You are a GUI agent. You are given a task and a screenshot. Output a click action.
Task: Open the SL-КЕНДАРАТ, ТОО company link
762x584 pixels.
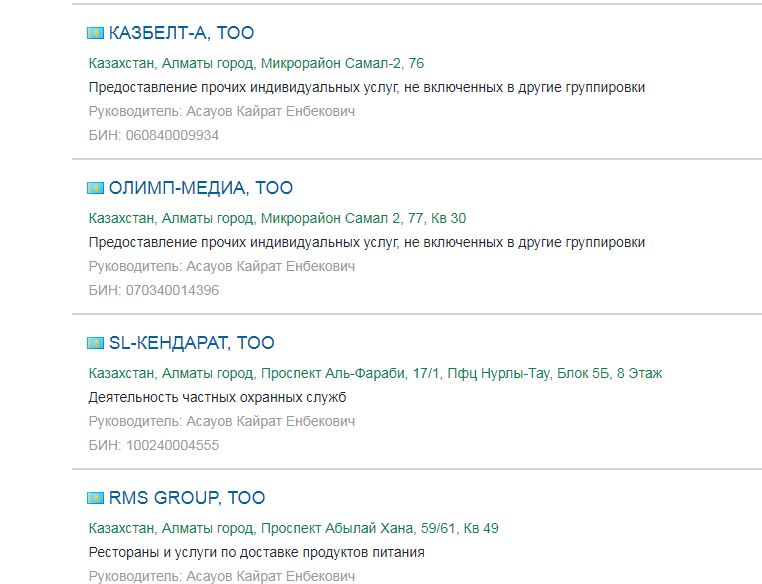pos(191,343)
